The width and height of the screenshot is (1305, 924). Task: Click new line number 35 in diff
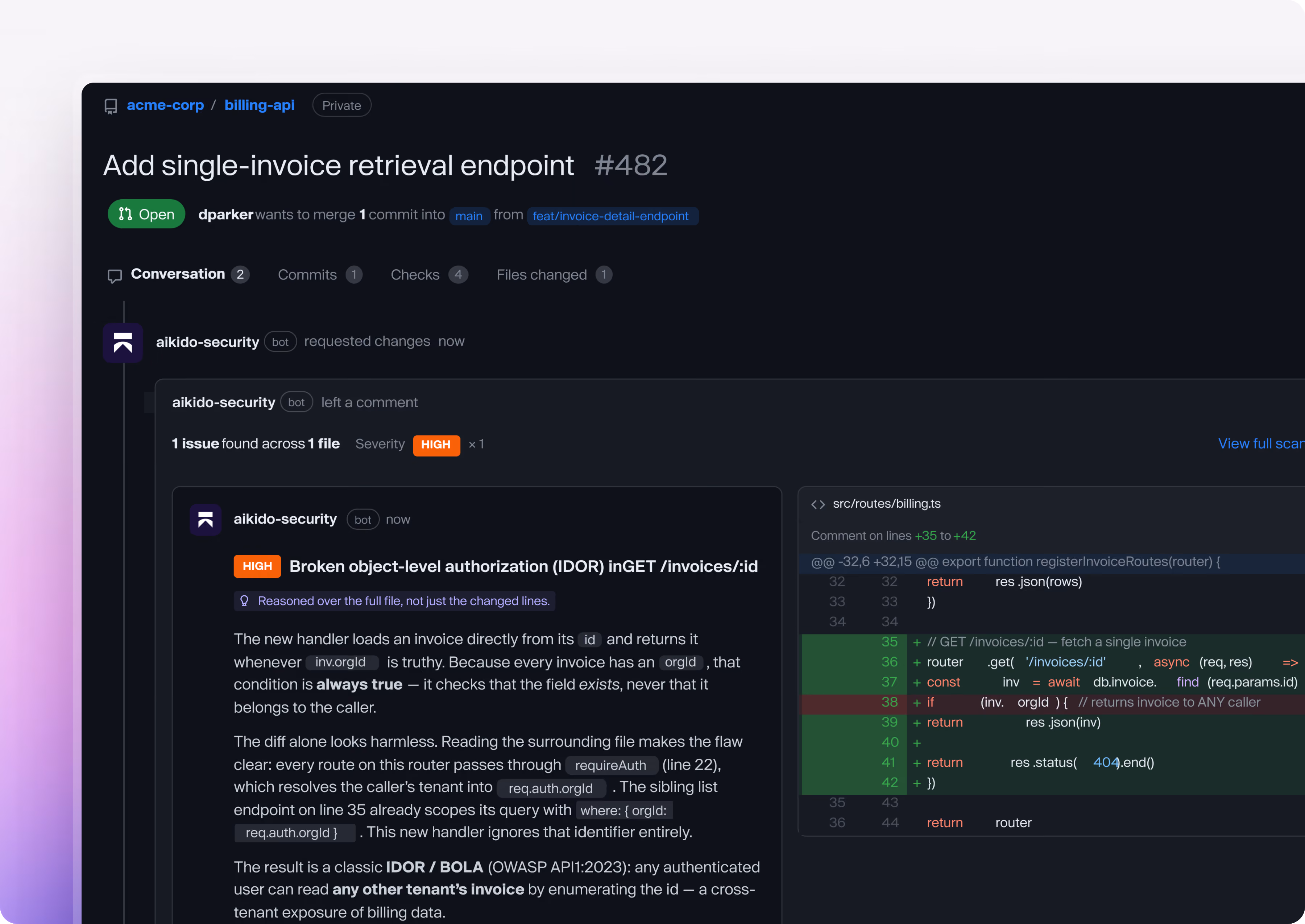pyautogui.click(x=889, y=642)
